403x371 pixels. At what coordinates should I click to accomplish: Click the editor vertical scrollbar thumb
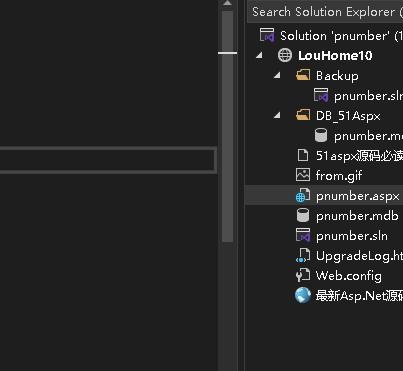tap(227, 127)
